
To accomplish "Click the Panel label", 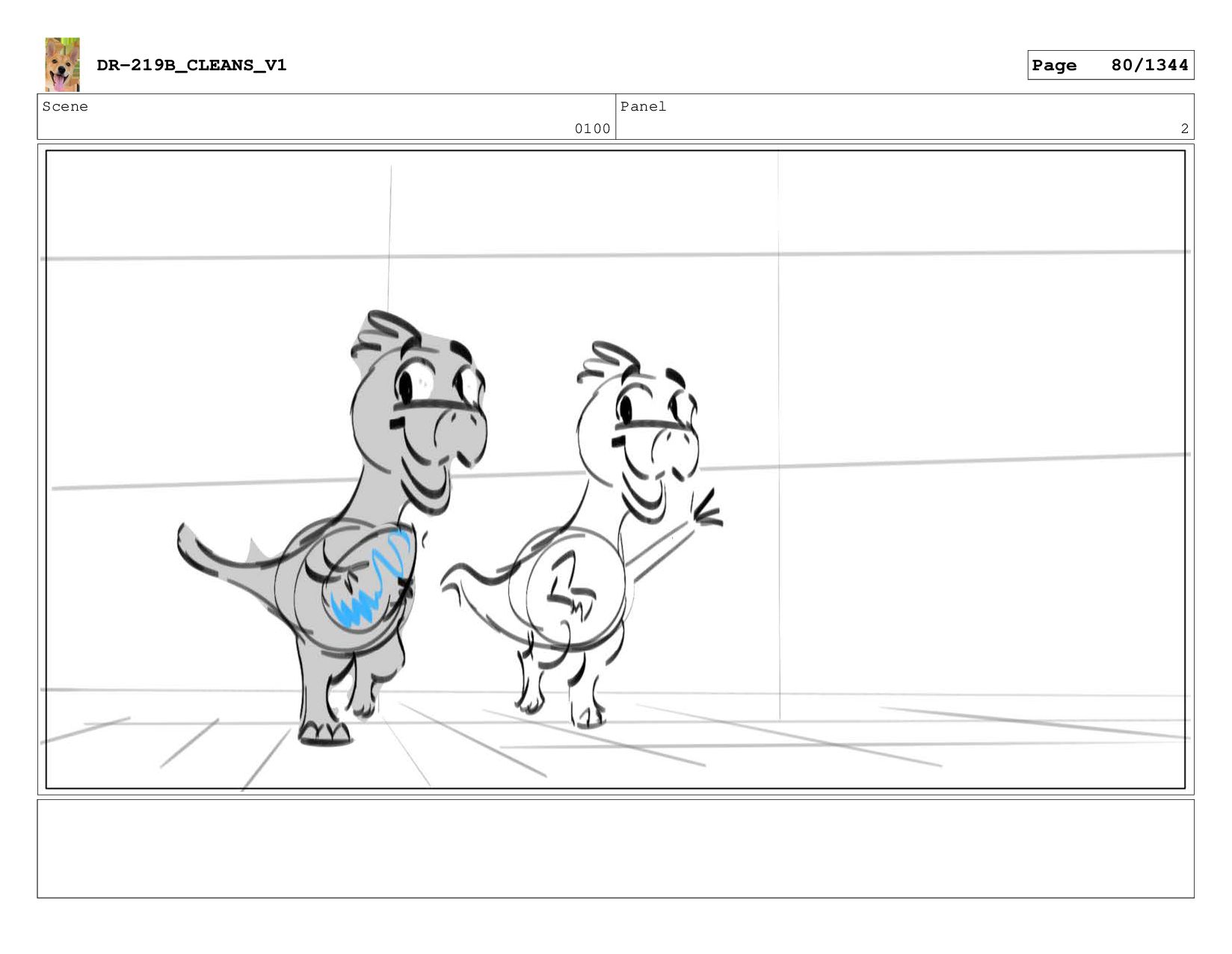I will [643, 106].
